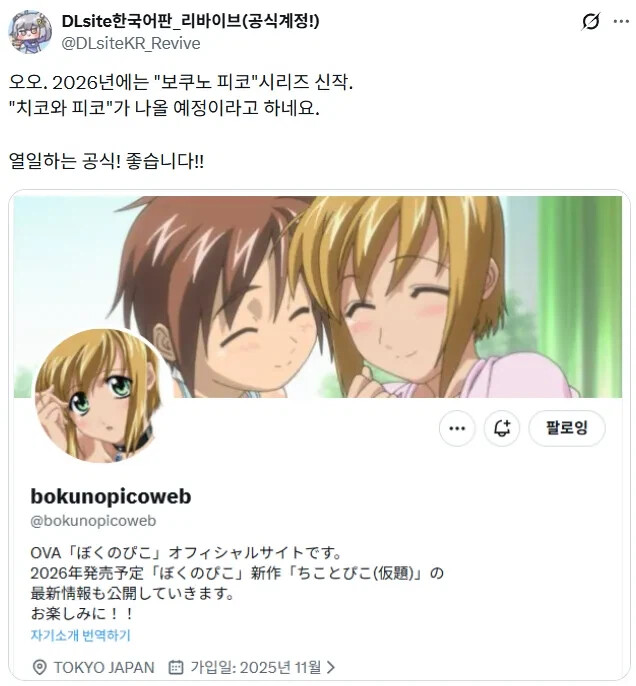The image size is (636, 686).
Task: Click the bold bokunopicoweb profile name
Action: [x=111, y=497]
